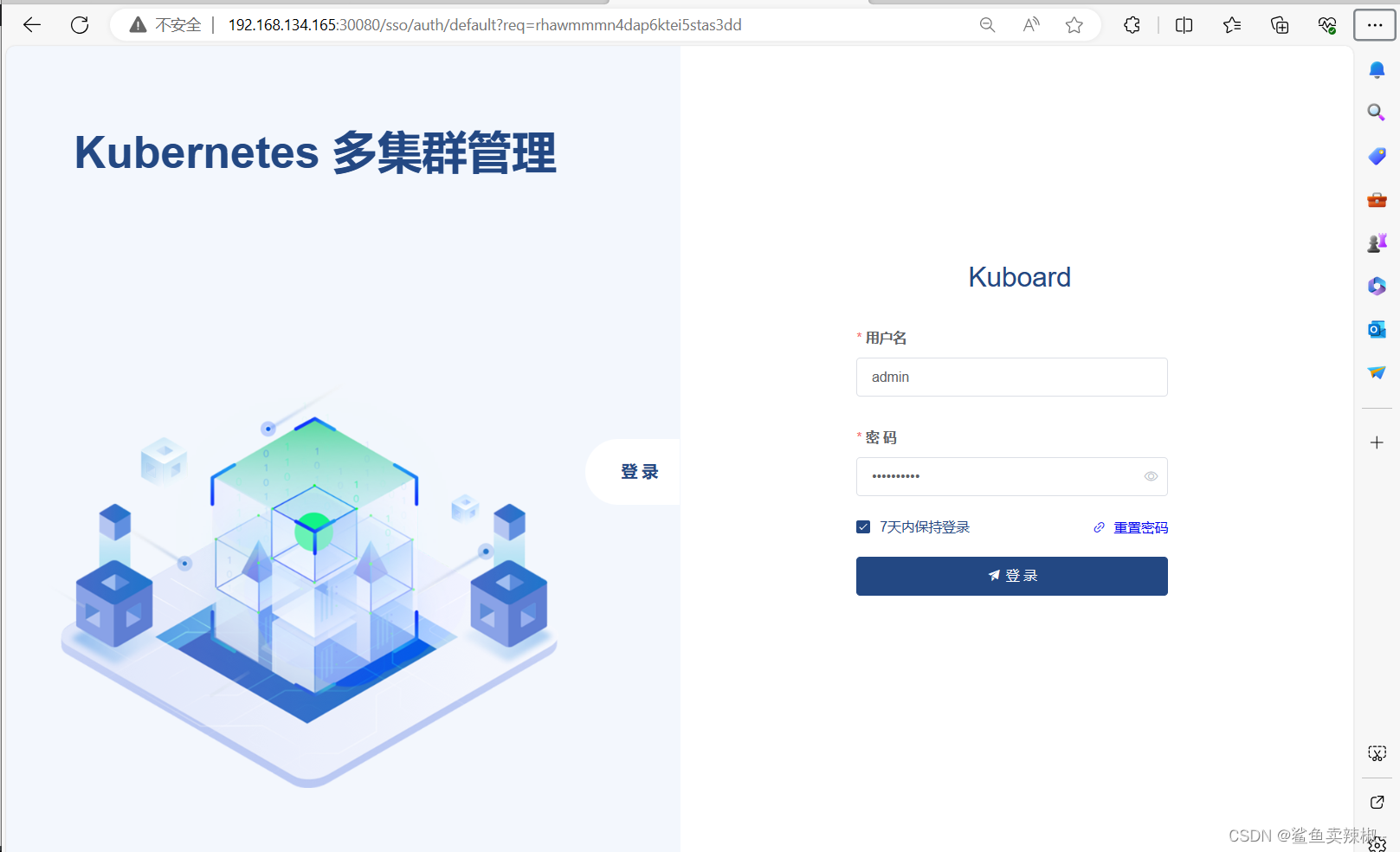The width and height of the screenshot is (1400, 852).
Task: Open the sidebar Search magnifier icon
Action: (x=1377, y=113)
